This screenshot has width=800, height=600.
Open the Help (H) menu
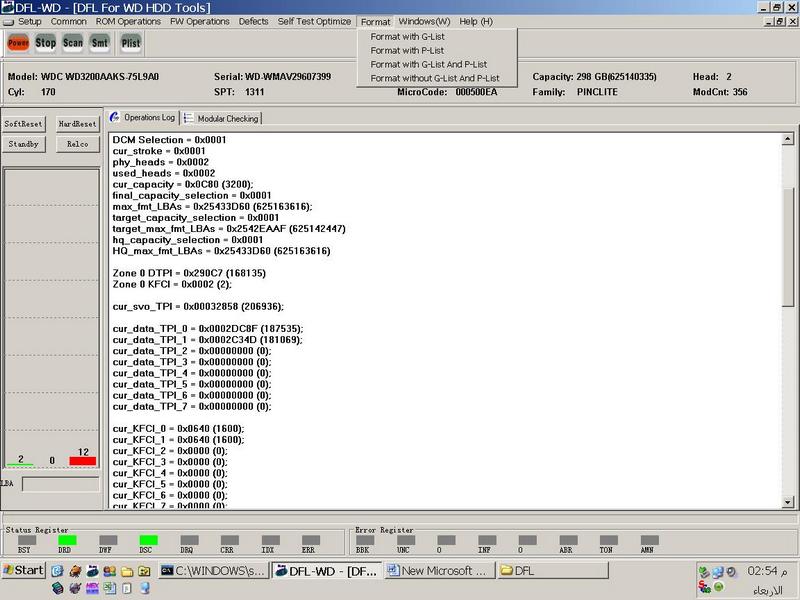point(476,21)
